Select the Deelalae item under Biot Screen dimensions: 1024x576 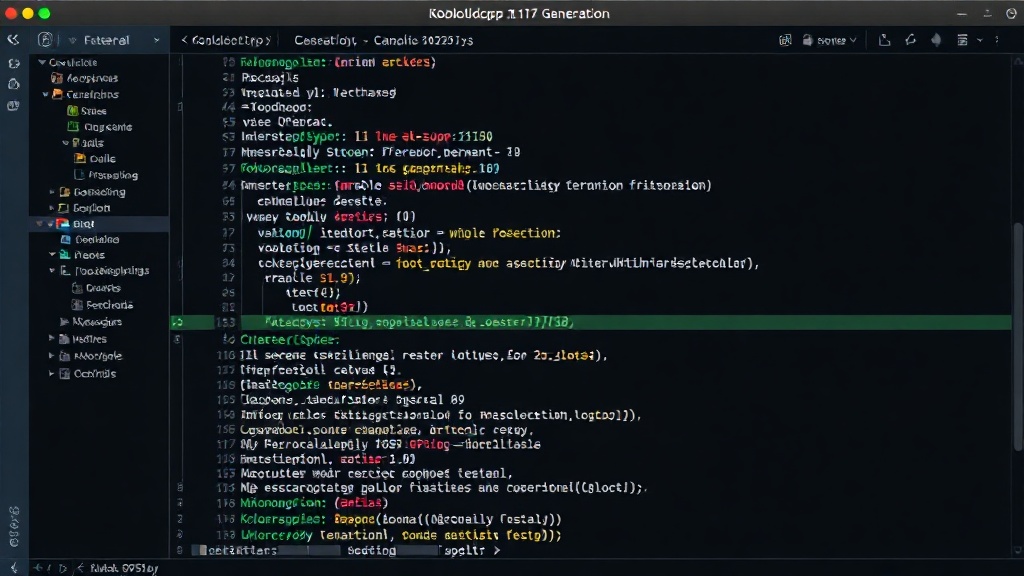coord(97,239)
